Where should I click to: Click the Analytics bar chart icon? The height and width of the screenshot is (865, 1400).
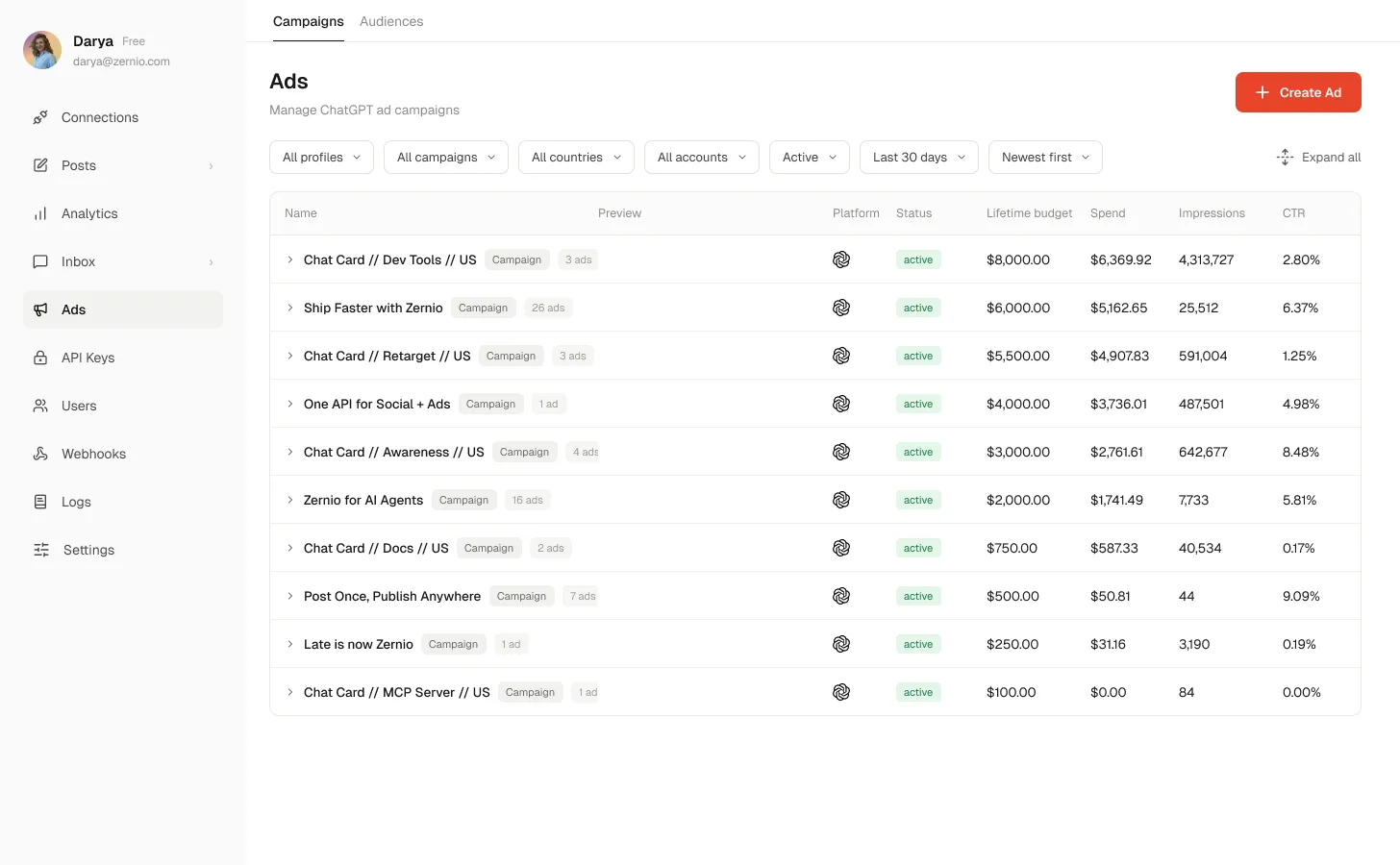click(x=40, y=213)
